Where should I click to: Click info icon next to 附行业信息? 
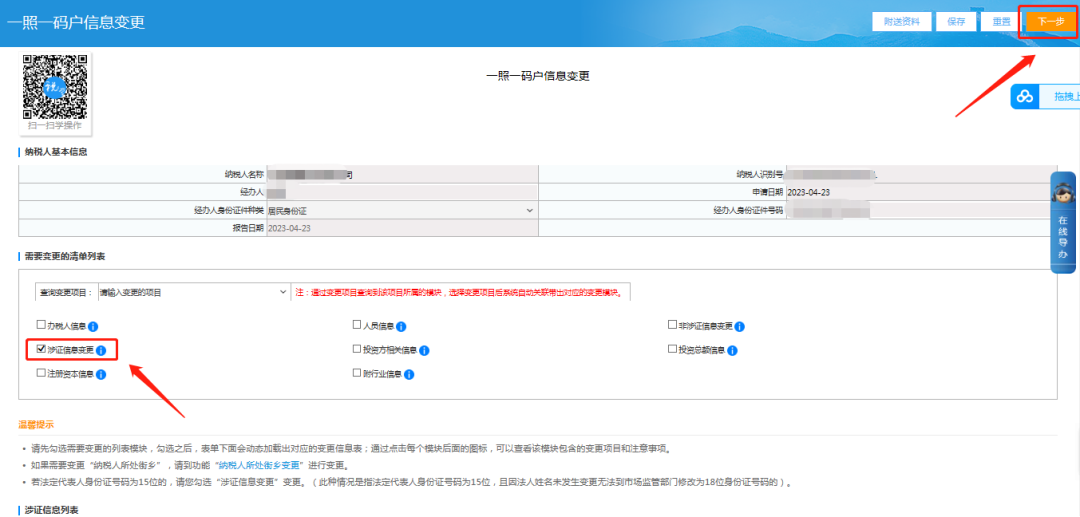pyautogui.click(x=409, y=374)
